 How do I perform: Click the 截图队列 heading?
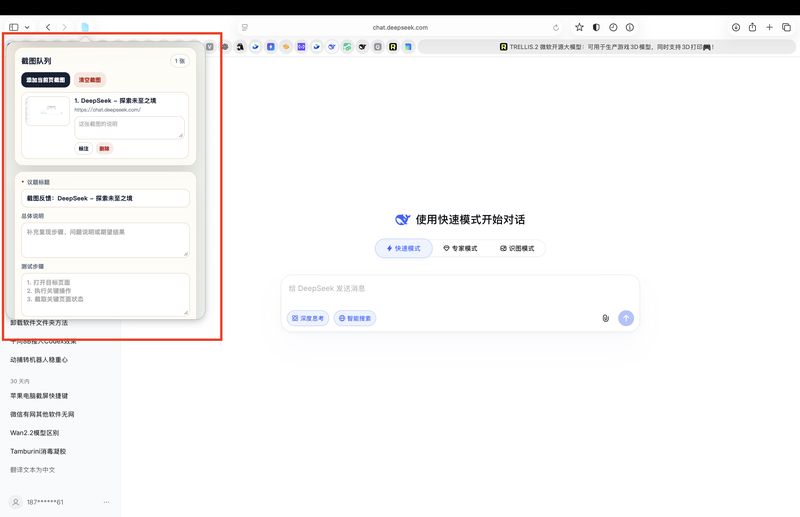coord(36,61)
